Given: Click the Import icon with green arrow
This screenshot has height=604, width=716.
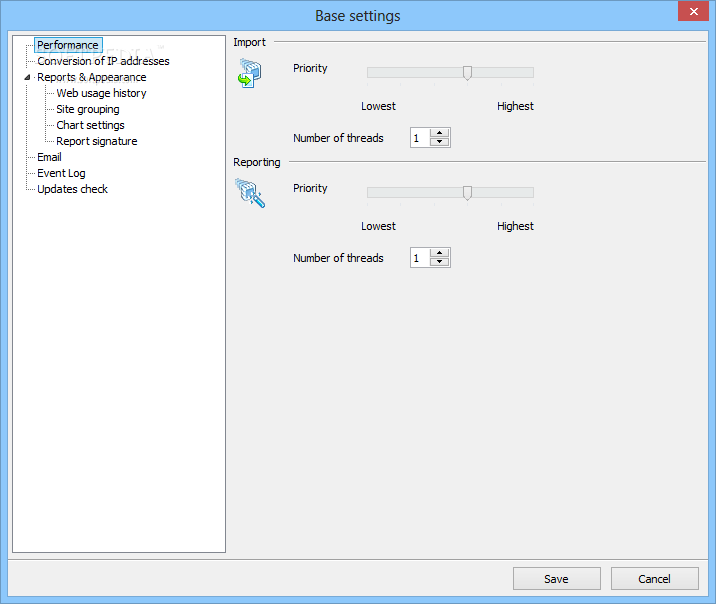Looking at the screenshot, I should pyautogui.click(x=249, y=73).
